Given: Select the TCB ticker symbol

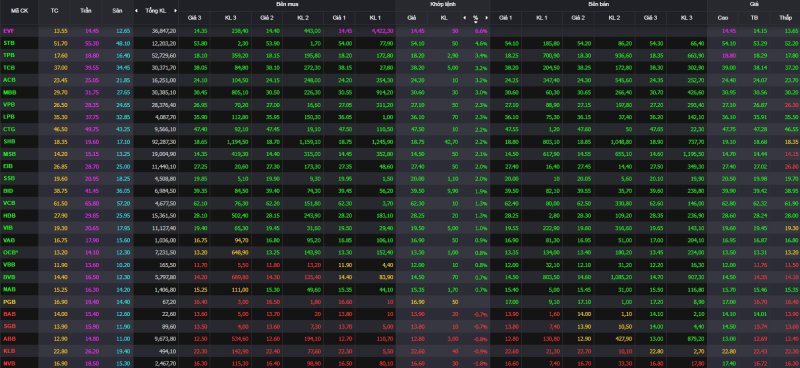Looking at the screenshot, I should (8, 67).
